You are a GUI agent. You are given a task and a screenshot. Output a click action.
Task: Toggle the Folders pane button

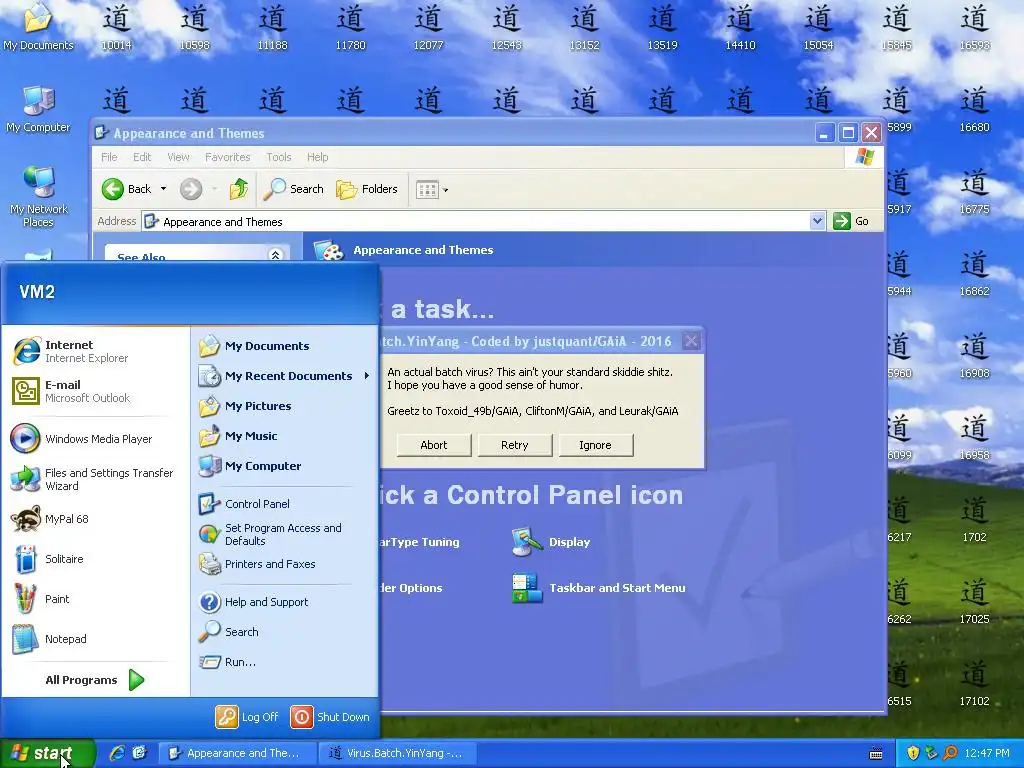click(x=366, y=189)
